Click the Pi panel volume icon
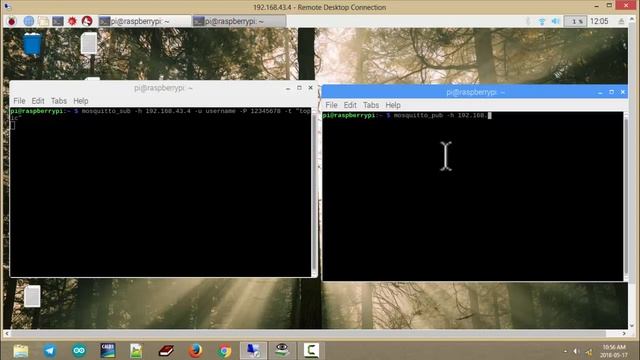 555,21
